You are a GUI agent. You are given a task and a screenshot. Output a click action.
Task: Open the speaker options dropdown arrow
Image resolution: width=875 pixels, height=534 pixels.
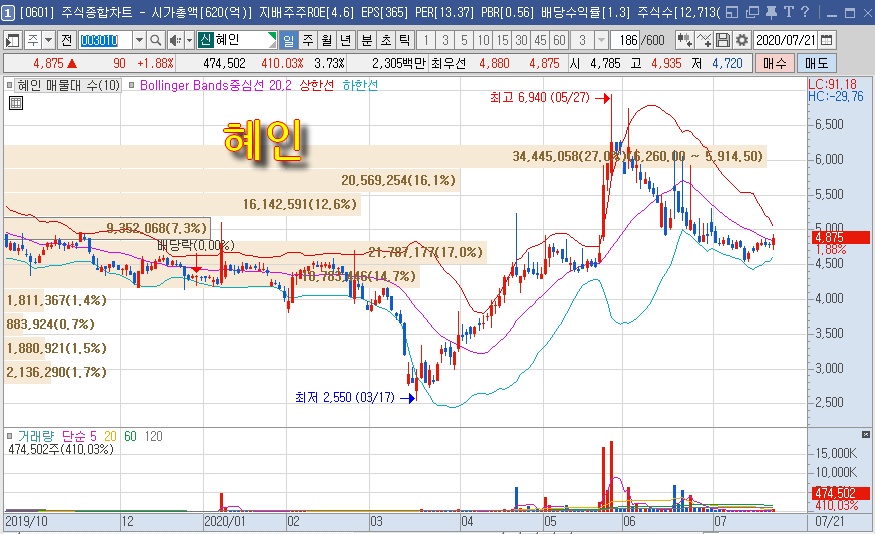click(x=189, y=40)
